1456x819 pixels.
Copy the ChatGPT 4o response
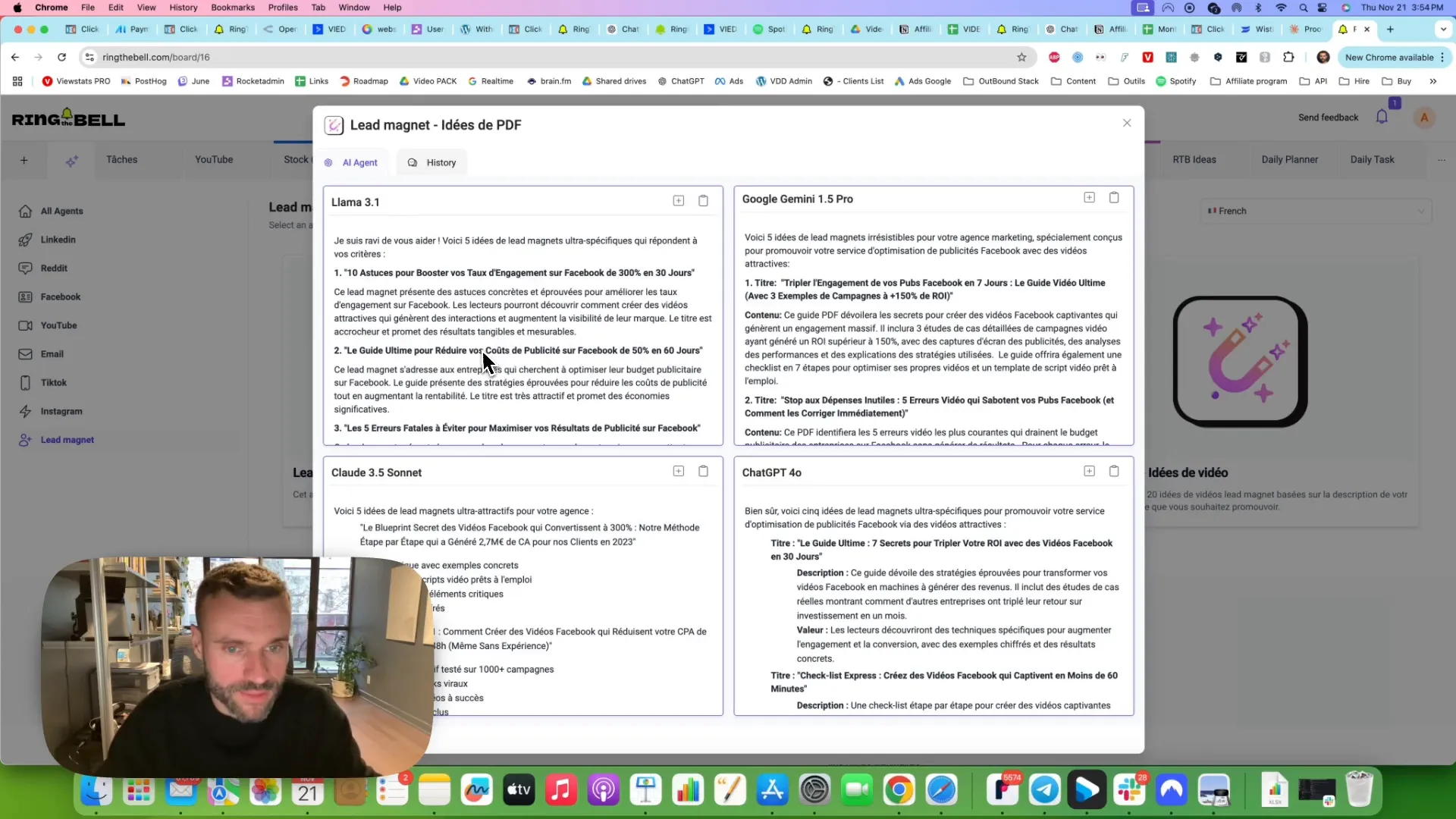click(1114, 472)
